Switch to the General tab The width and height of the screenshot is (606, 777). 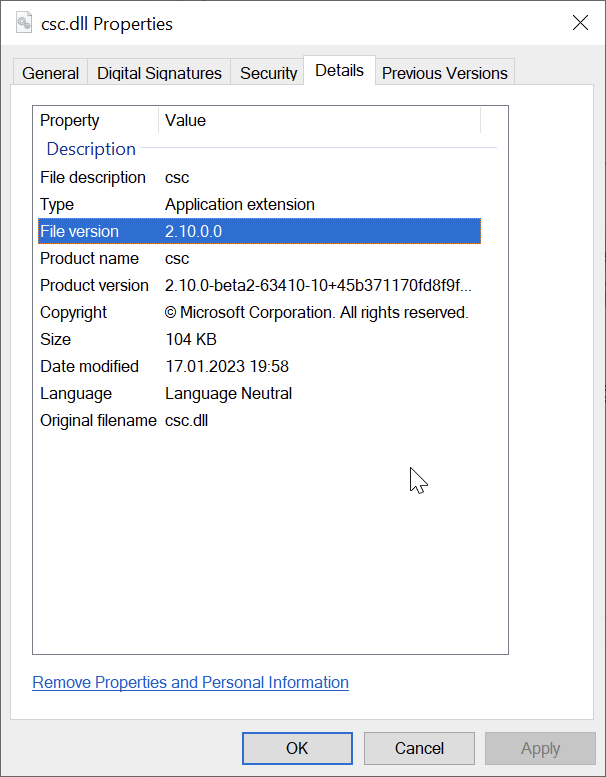(51, 73)
